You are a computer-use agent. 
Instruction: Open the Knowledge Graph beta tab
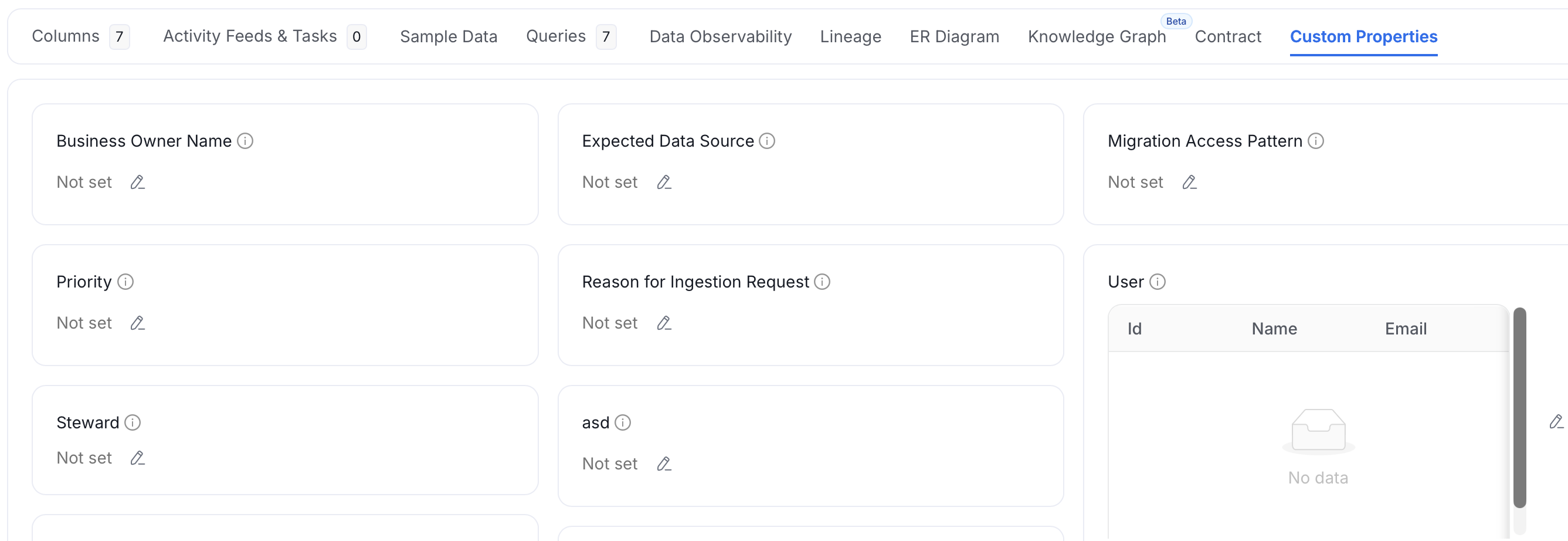(x=1097, y=36)
